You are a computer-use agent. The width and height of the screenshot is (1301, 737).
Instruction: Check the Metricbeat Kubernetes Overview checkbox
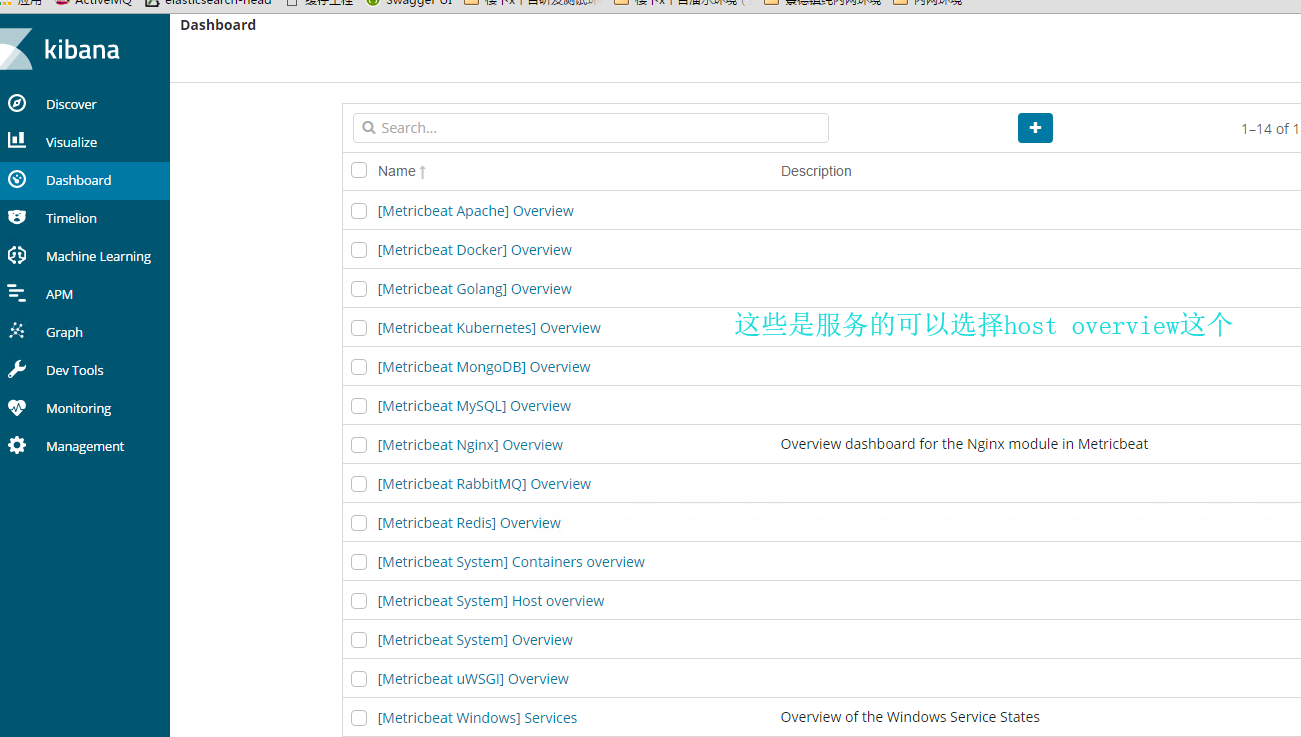click(x=359, y=328)
